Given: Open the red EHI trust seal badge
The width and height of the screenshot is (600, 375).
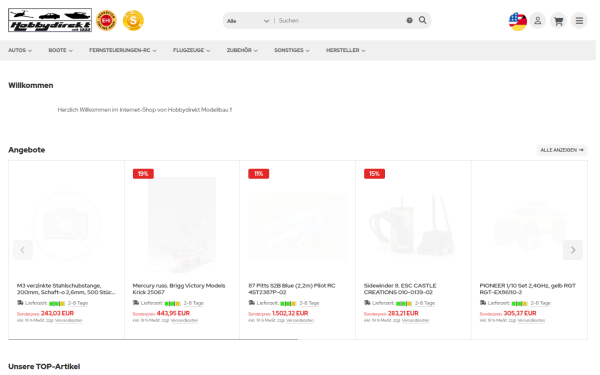Looking at the screenshot, I should (106, 20).
